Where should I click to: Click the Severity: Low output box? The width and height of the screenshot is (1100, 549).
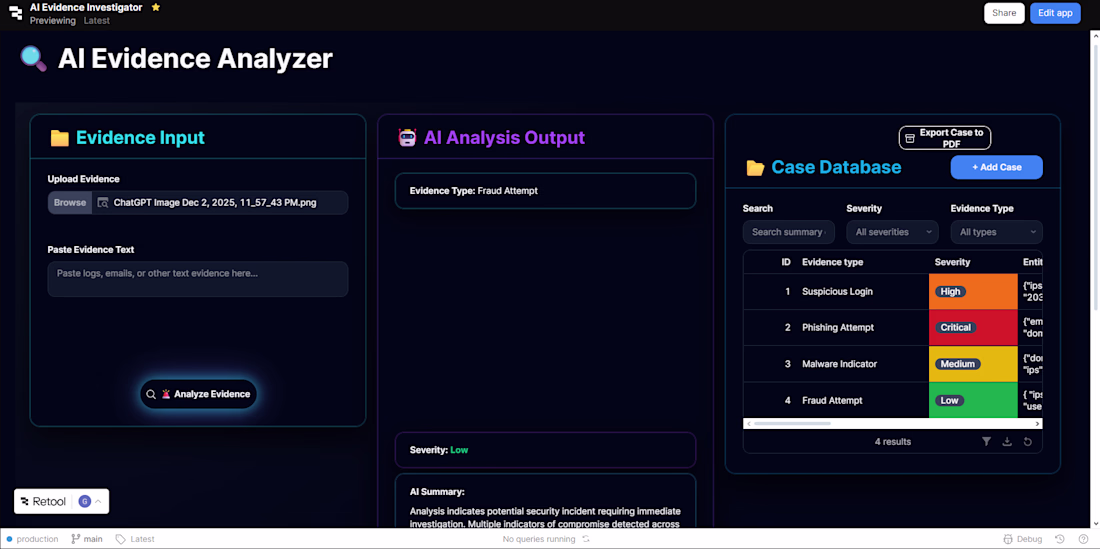point(545,450)
